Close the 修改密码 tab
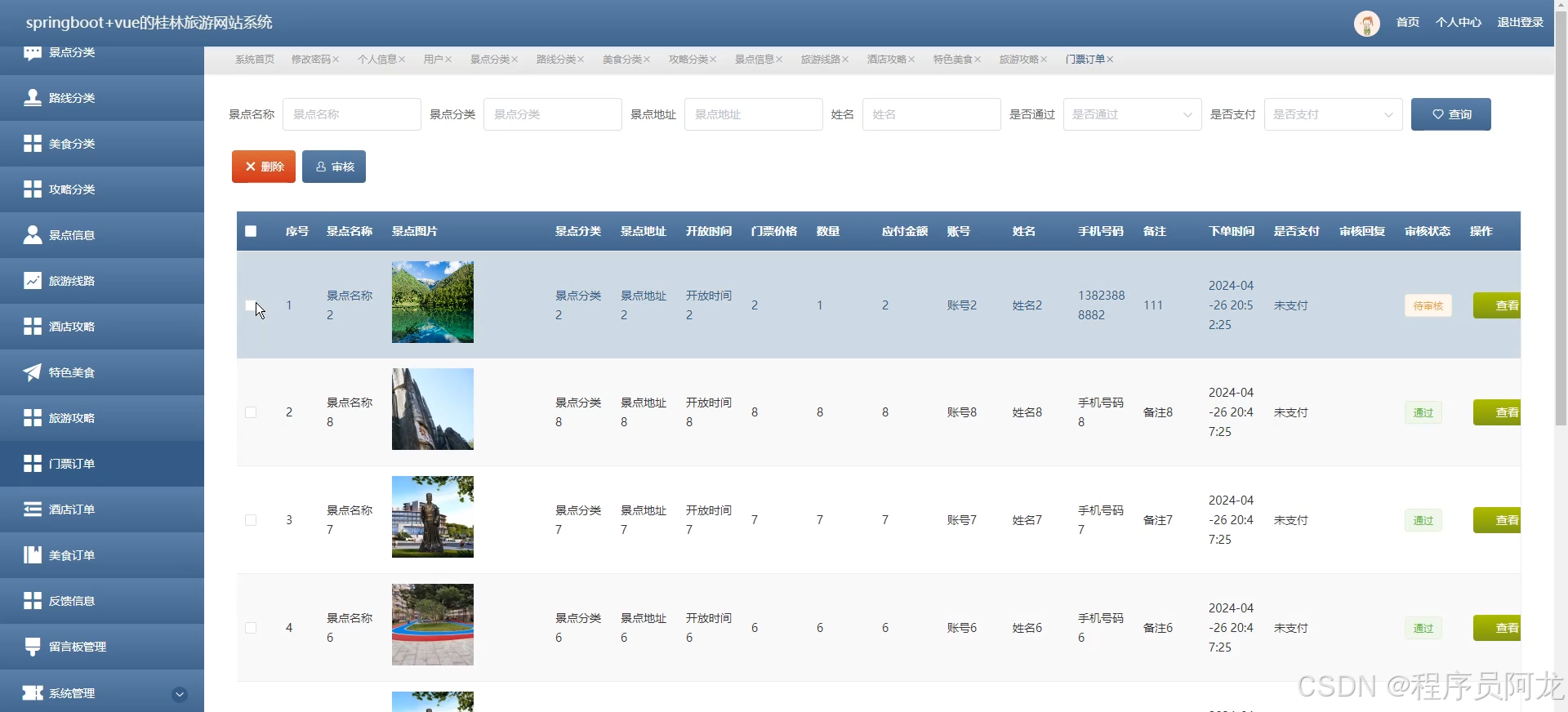Image resolution: width=1568 pixels, height=712 pixels. [336, 60]
